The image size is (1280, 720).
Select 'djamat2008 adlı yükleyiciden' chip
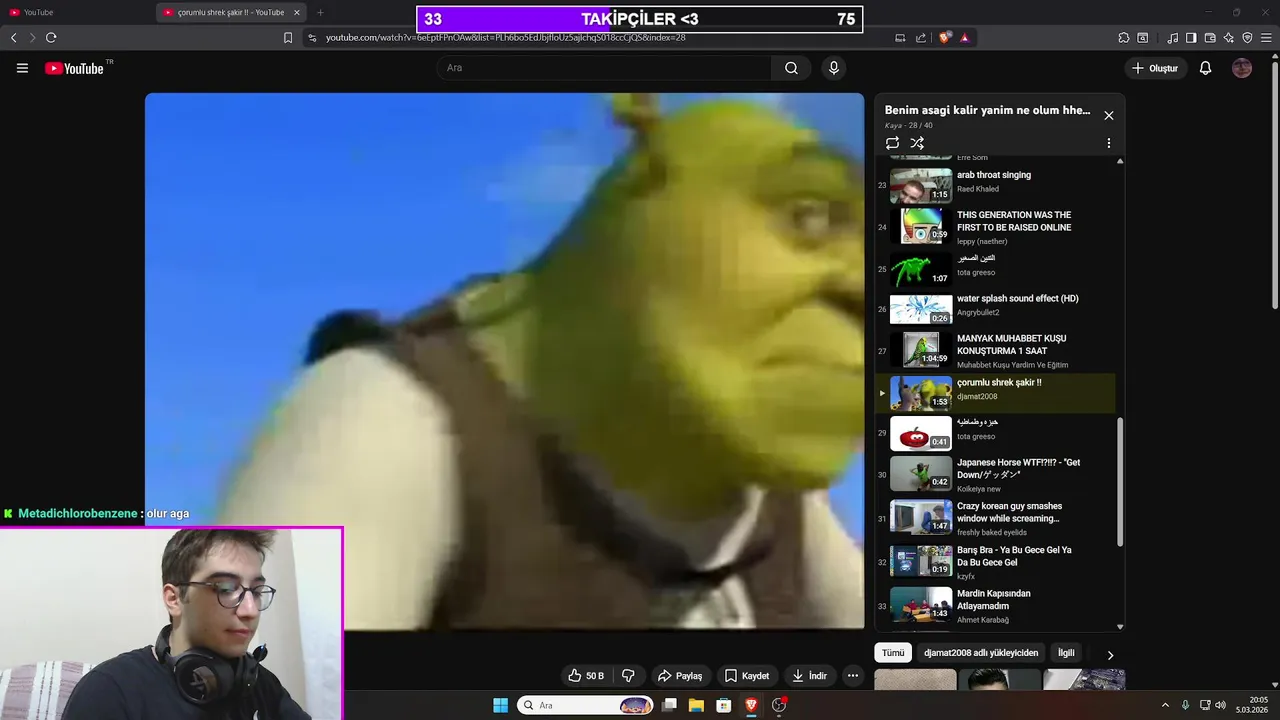(x=981, y=653)
